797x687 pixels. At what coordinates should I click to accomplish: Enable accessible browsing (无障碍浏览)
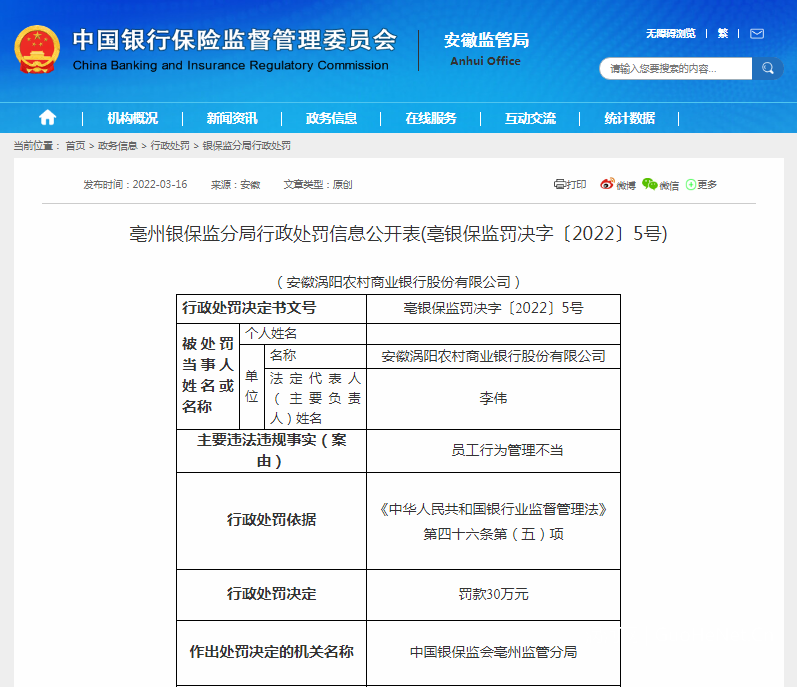tap(670, 33)
